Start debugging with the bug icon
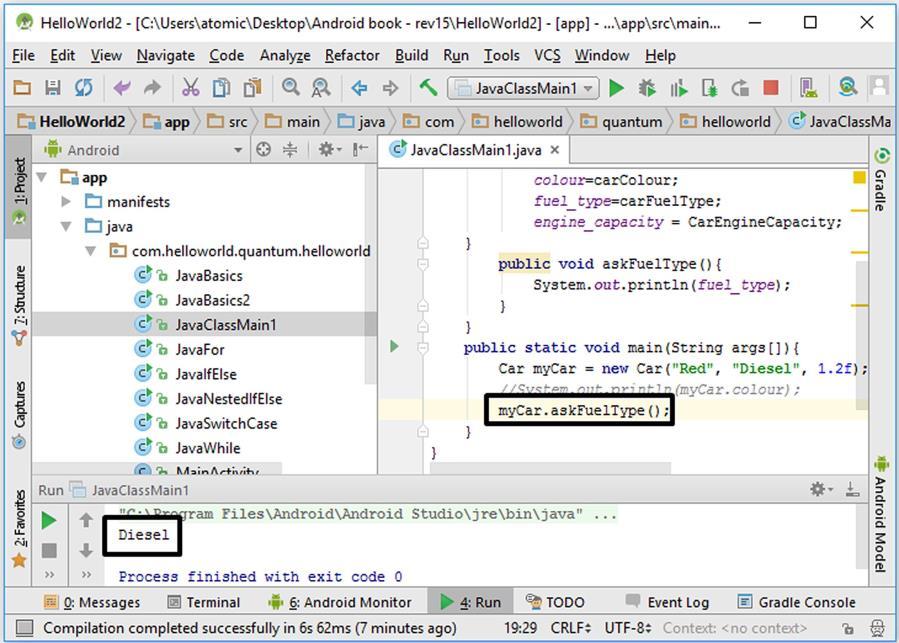899x643 pixels. click(647, 88)
